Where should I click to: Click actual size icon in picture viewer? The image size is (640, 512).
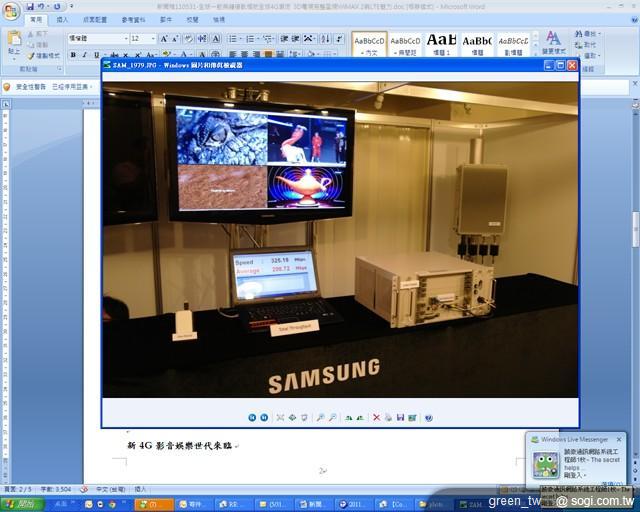(x=292, y=417)
